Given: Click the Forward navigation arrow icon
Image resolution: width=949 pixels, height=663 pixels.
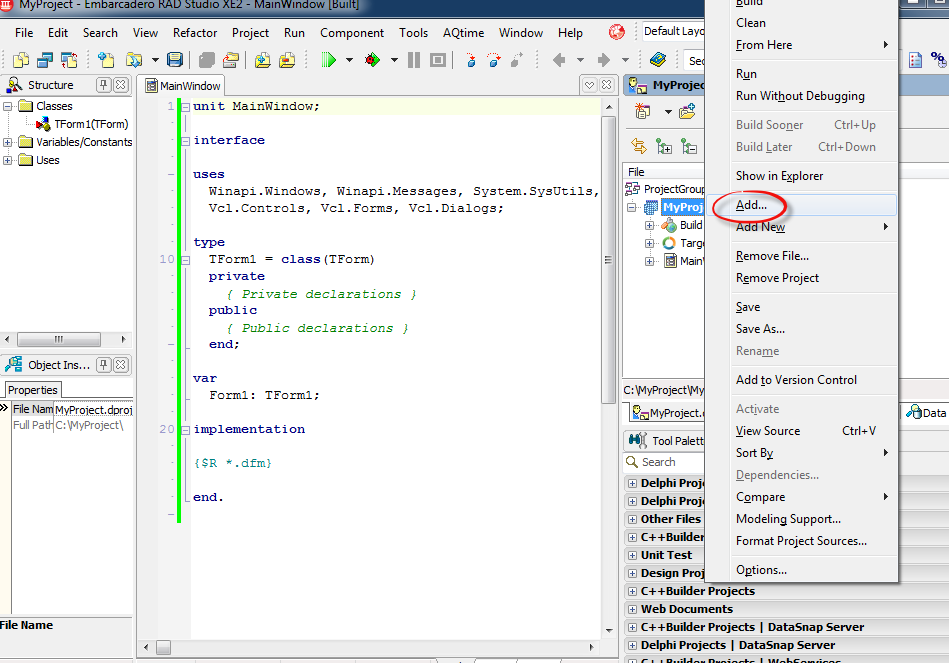Looking at the screenshot, I should point(603,60).
